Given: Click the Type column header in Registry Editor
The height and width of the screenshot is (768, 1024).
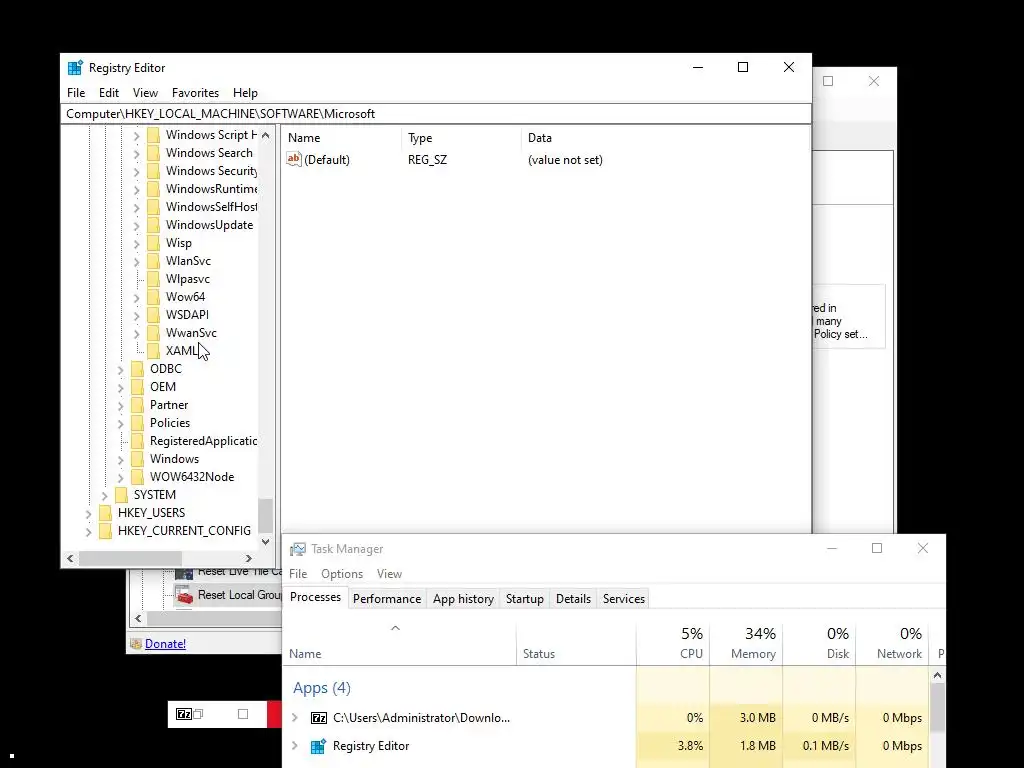Looking at the screenshot, I should click(x=420, y=138).
